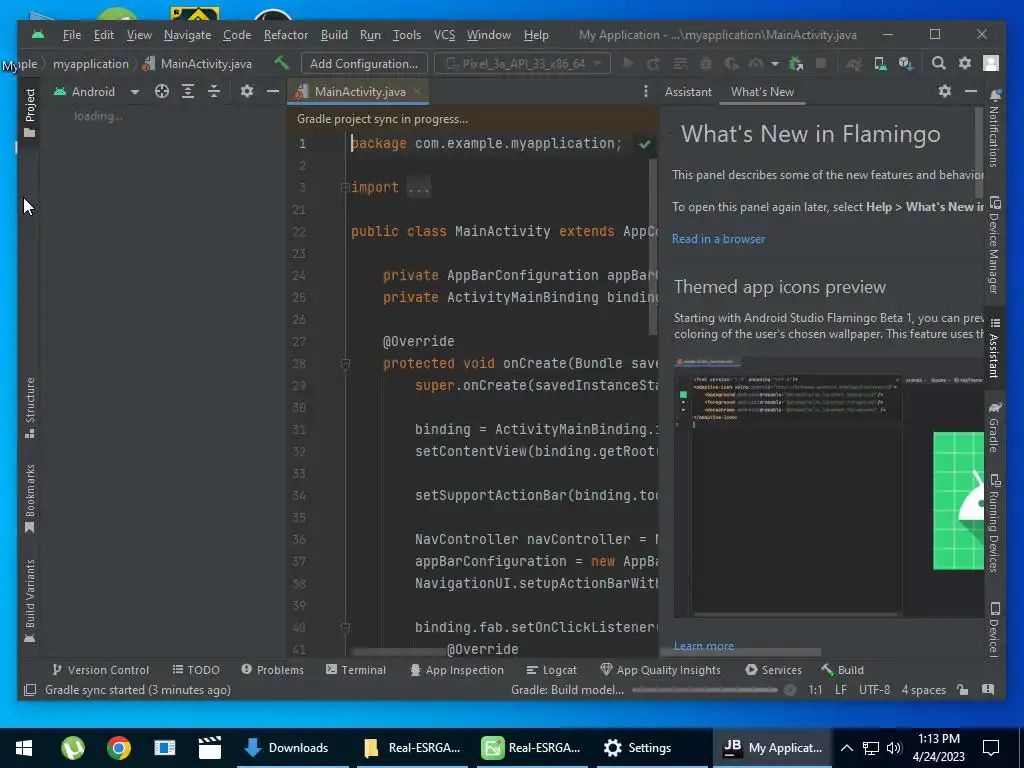Click Learn more link
Viewport: 1024px width, 768px height.
(703, 646)
